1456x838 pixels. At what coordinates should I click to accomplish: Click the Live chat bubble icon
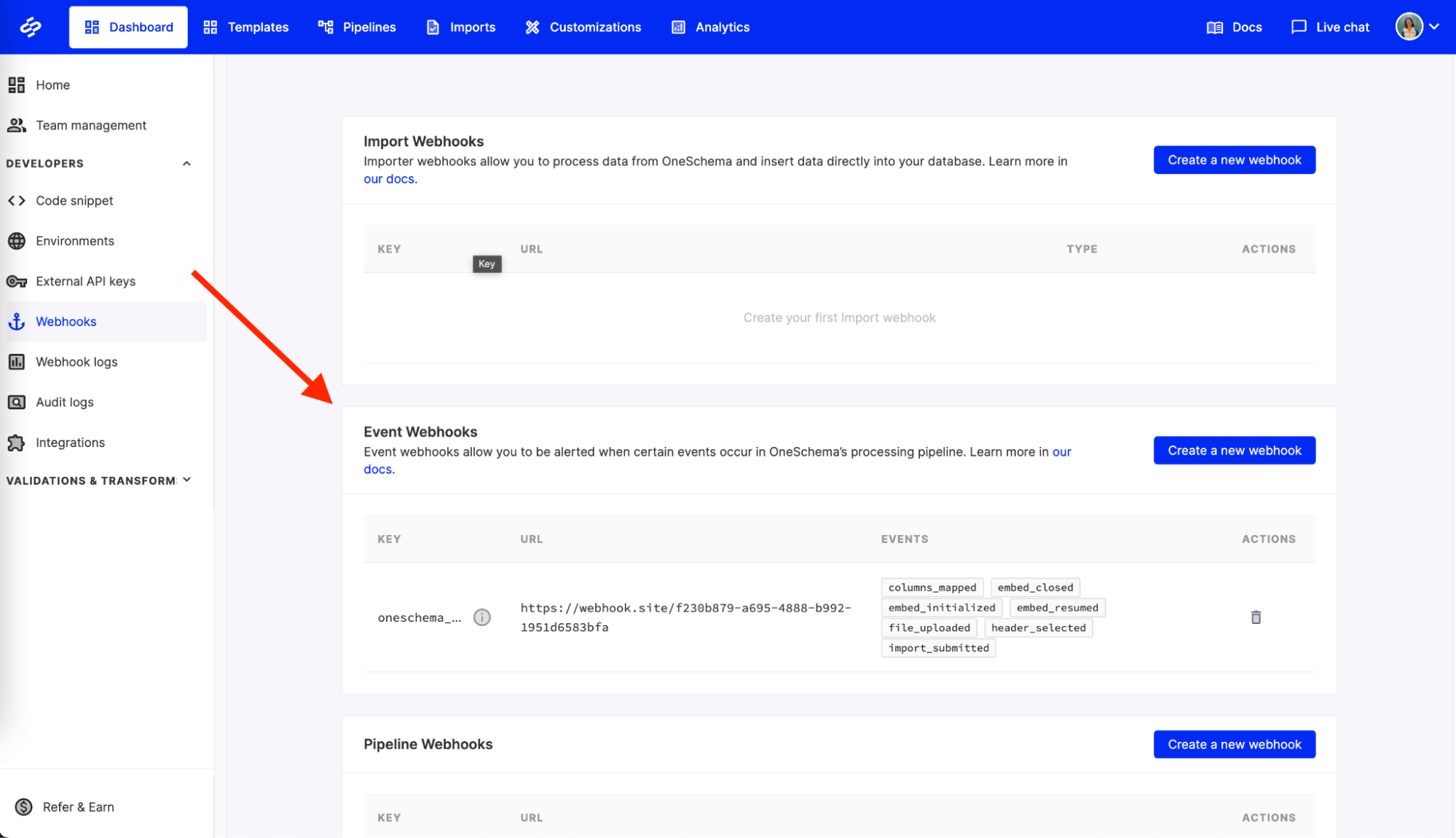1299,27
